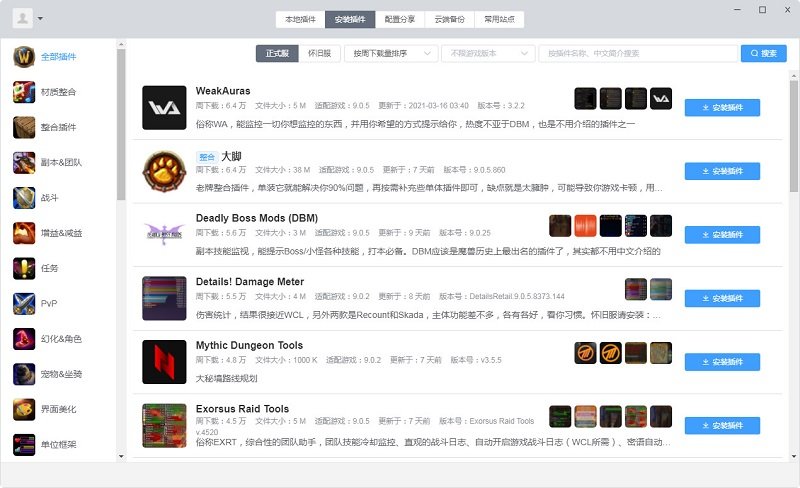Image resolution: width=800 pixels, height=488 pixels.
Task: Open the 宠物&坐骑 category icon
Action: click(x=24, y=374)
